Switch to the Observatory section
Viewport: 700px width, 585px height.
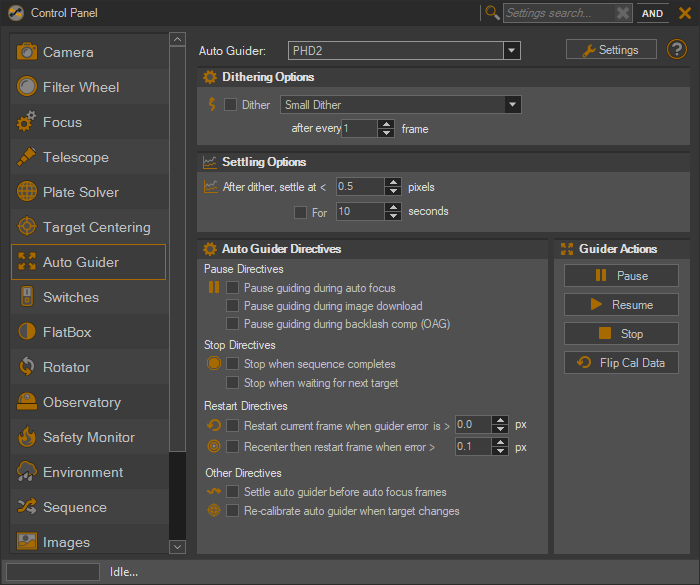tap(89, 401)
